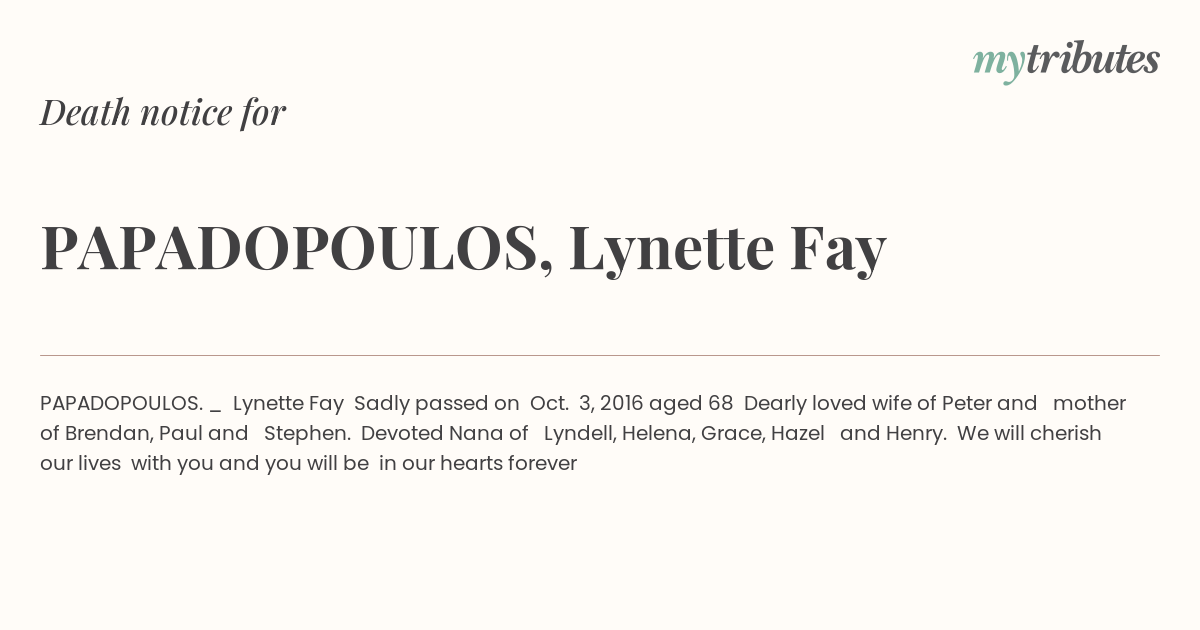Click 'in our hearts forever' text
The image size is (1200, 630).
[x=478, y=463]
